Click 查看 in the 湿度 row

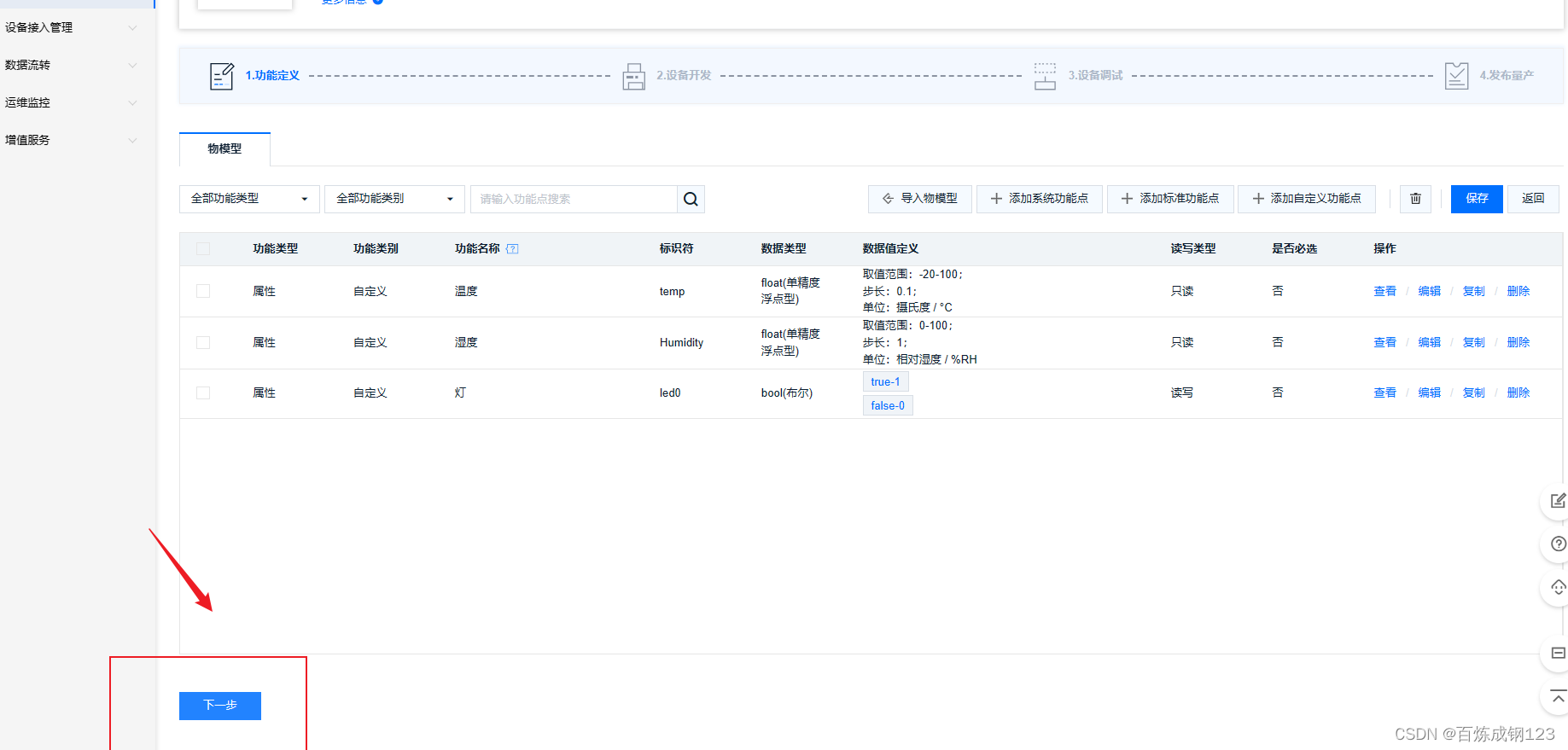point(1384,342)
